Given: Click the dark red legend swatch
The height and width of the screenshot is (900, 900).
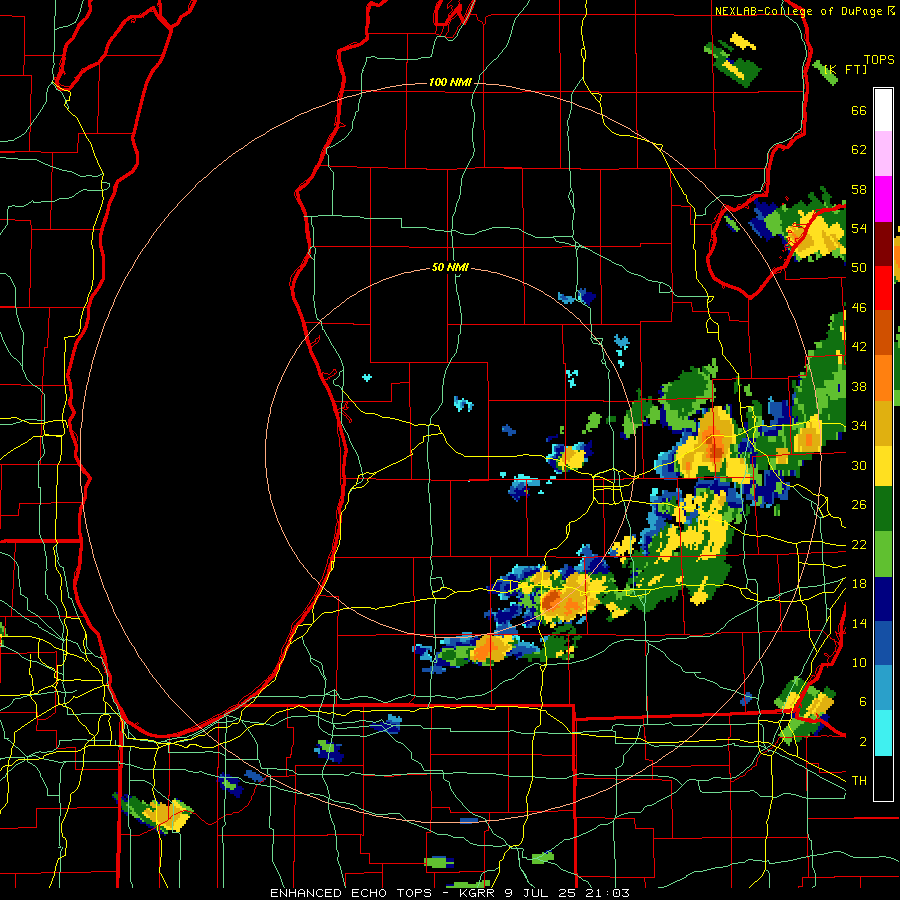Looking at the screenshot, I should [x=883, y=243].
